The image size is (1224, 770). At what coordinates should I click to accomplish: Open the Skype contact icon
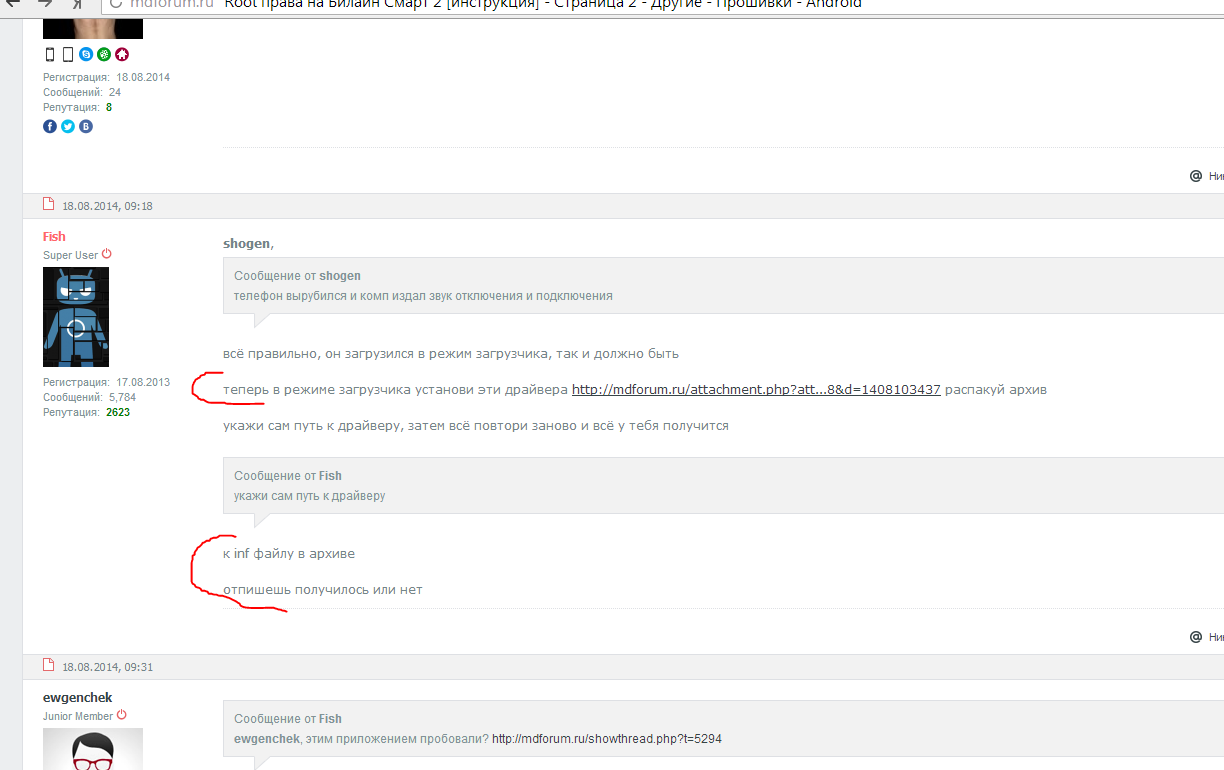(x=86, y=54)
